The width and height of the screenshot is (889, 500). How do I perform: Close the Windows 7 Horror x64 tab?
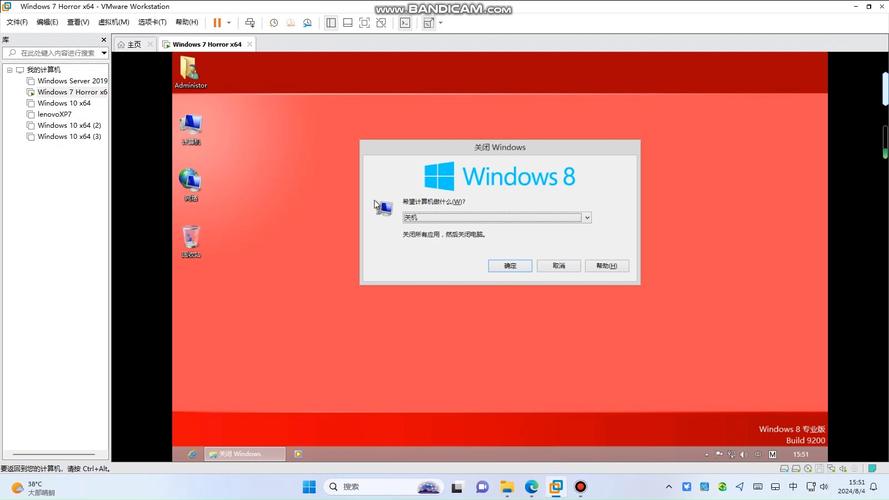[x=249, y=44]
